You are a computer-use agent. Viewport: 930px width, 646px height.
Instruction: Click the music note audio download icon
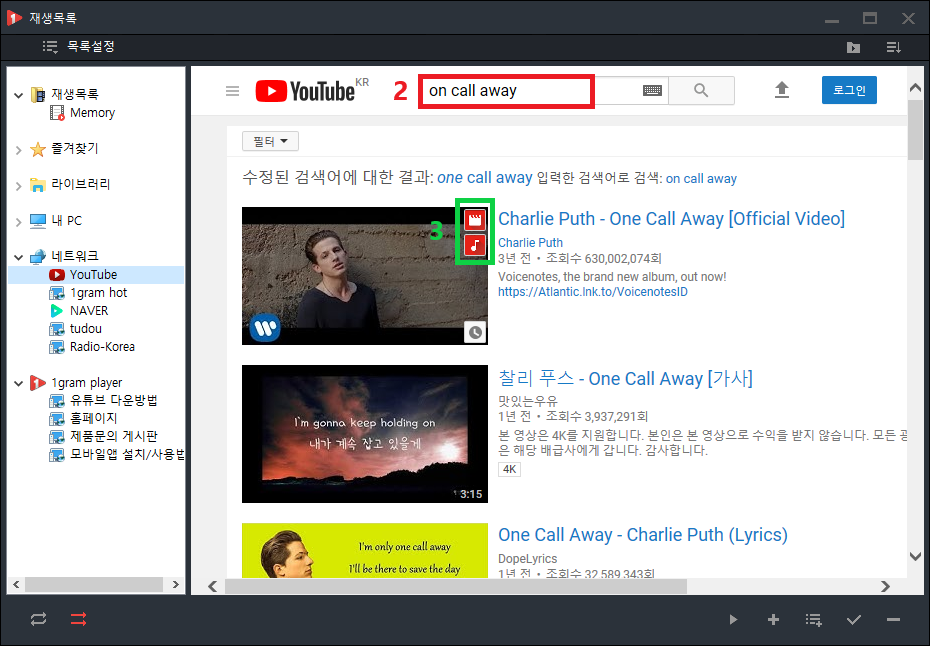coord(474,245)
